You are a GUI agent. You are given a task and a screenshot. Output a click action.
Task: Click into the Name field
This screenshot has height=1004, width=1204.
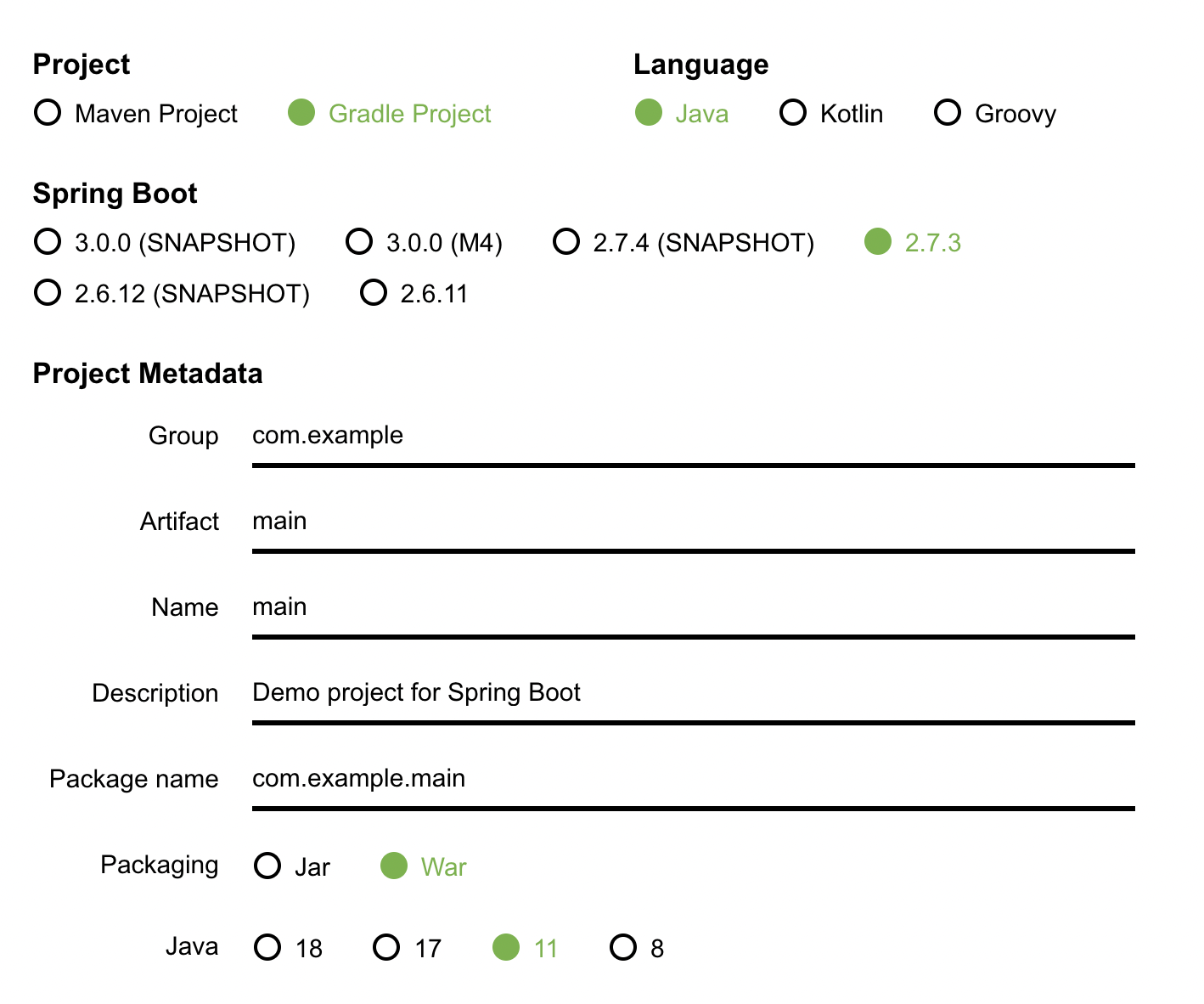[x=693, y=608]
